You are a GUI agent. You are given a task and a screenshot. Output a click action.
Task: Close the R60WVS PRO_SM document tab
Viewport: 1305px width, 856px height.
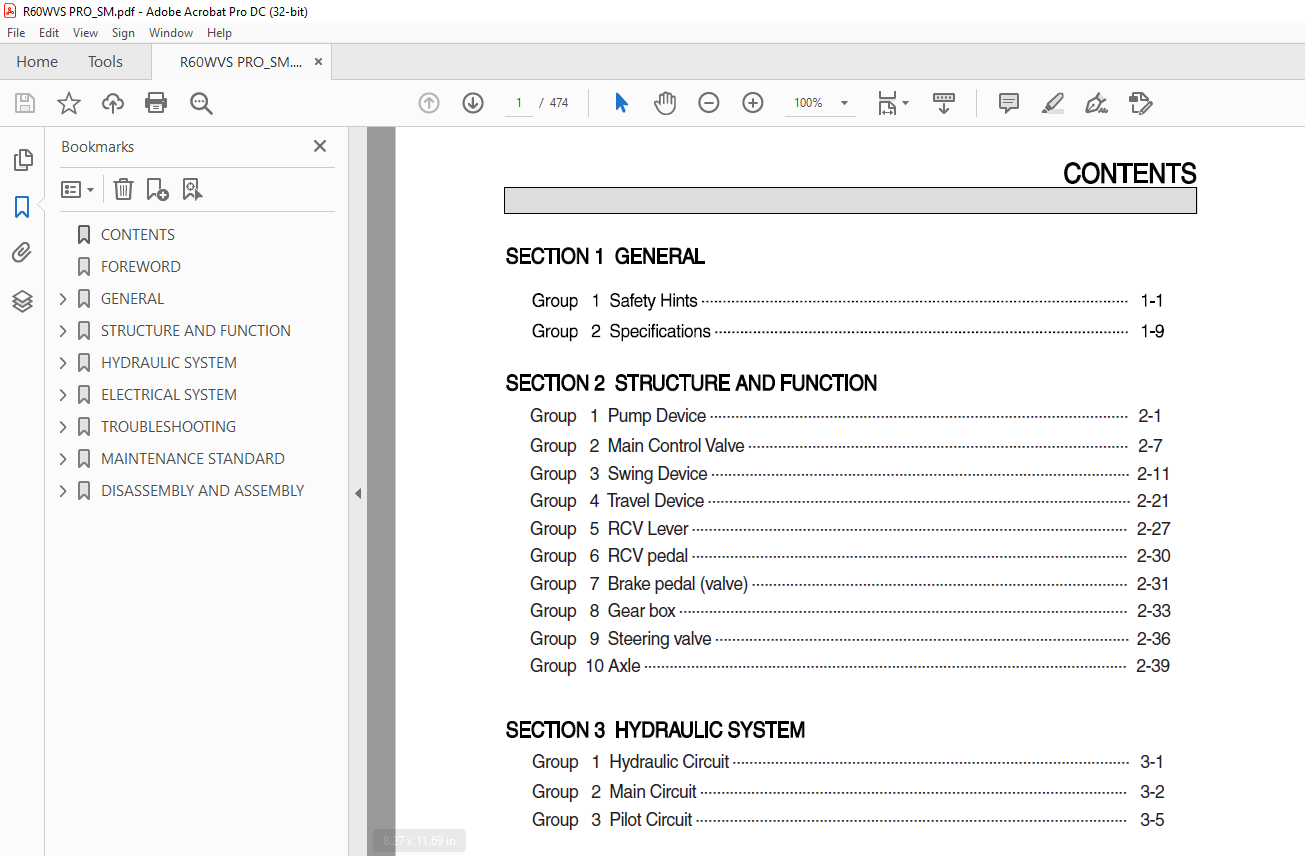[318, 62]
